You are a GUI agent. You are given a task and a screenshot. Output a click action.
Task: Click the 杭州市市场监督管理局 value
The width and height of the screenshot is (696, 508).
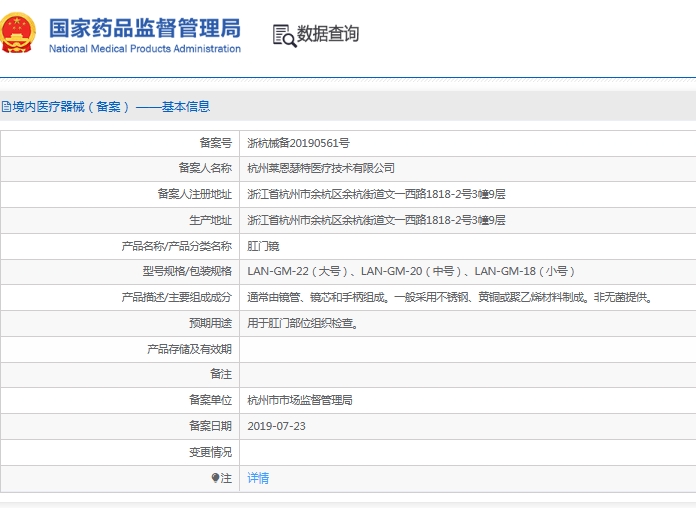tap(300, 400)
